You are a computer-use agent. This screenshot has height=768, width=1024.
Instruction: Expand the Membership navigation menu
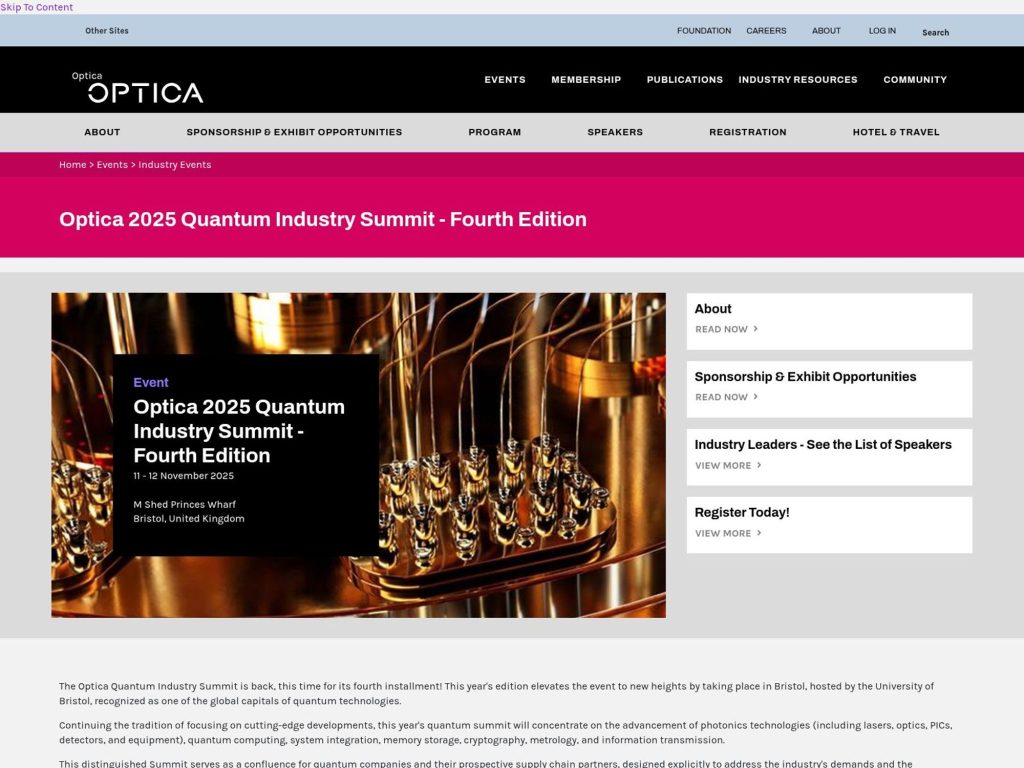[586, 79]
